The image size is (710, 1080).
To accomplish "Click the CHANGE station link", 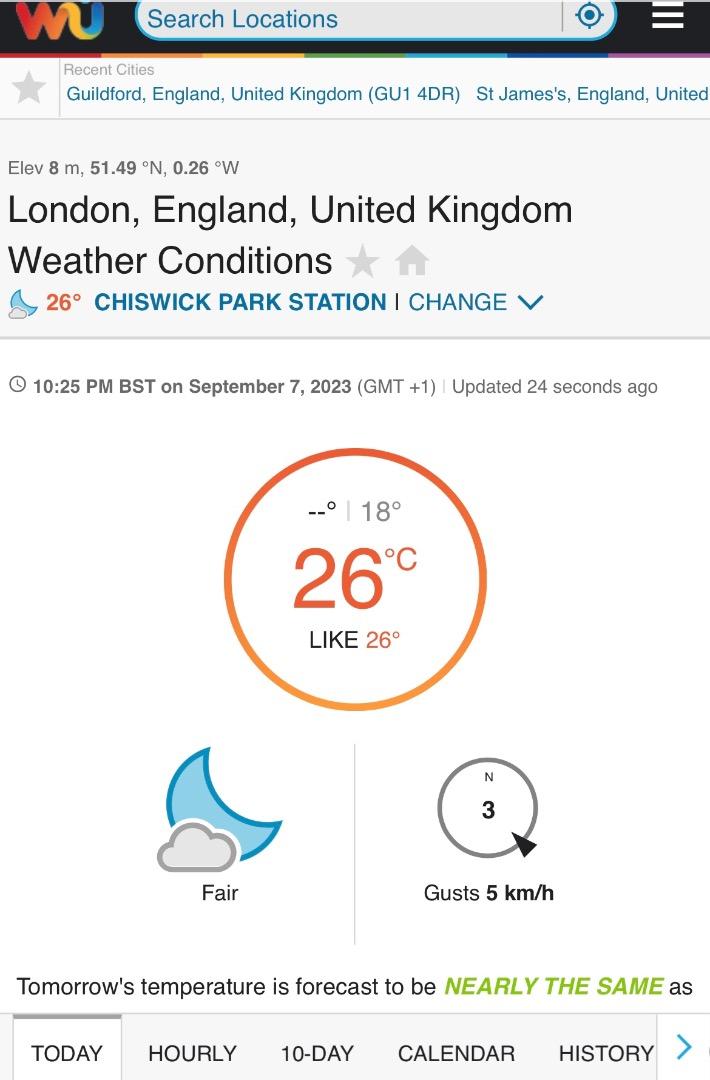I will click(x=457, y=302).
